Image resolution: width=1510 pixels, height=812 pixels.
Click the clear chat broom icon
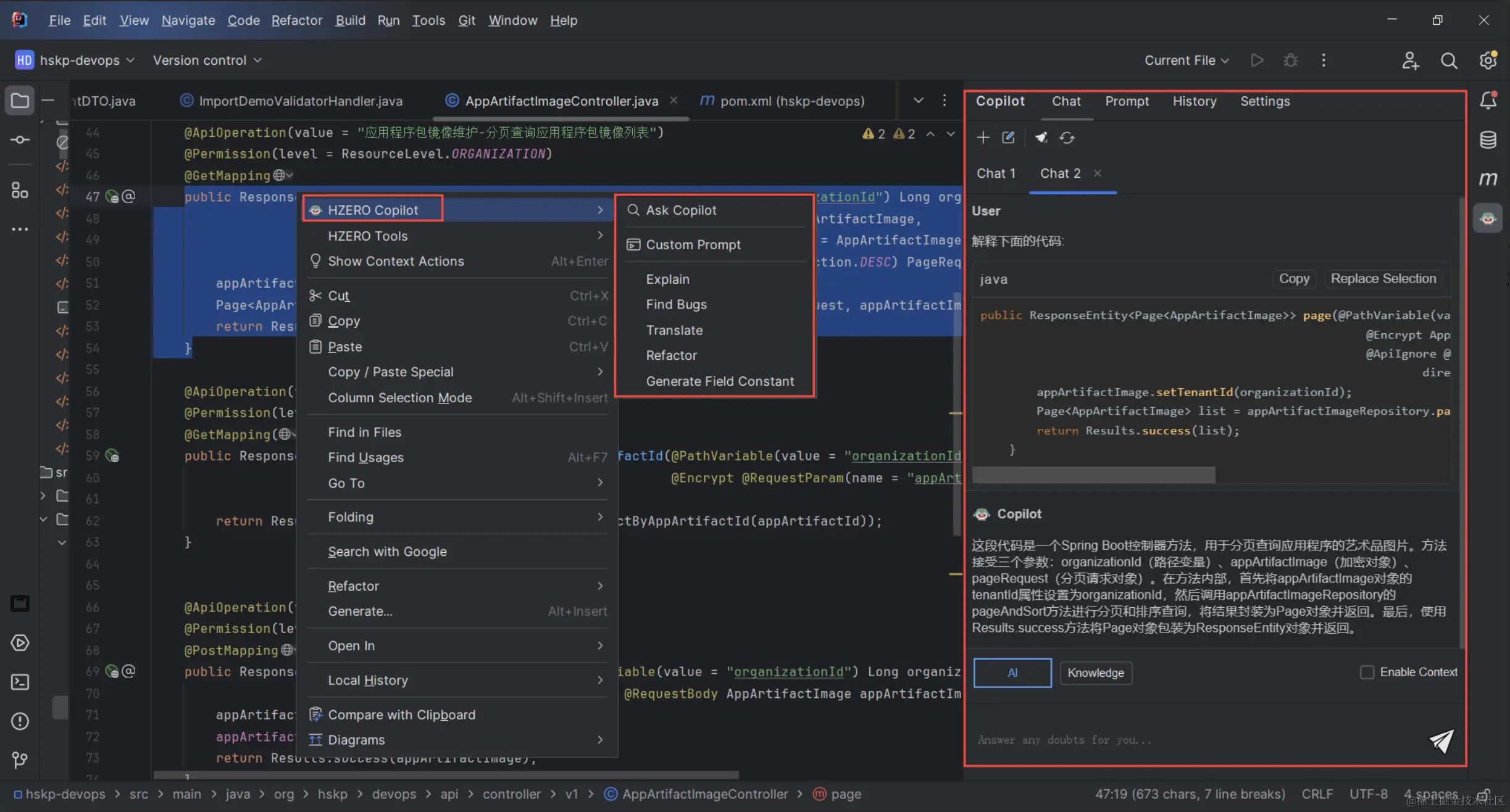1041,138
